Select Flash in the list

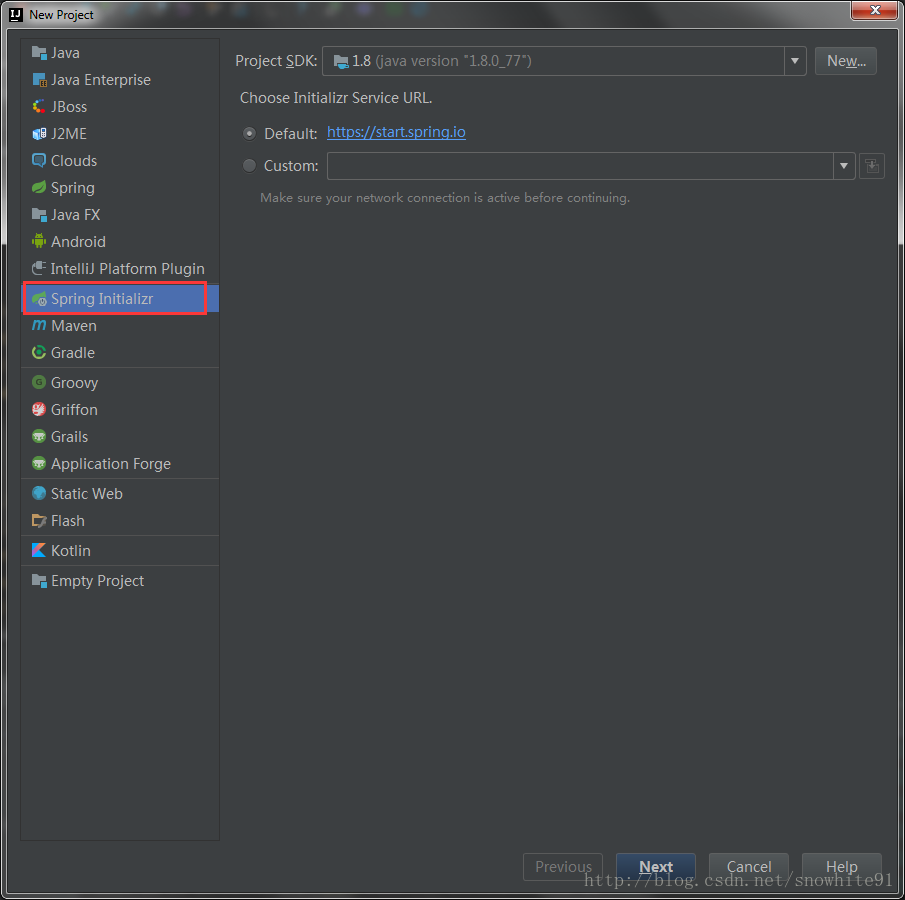[x=120, y=521]
